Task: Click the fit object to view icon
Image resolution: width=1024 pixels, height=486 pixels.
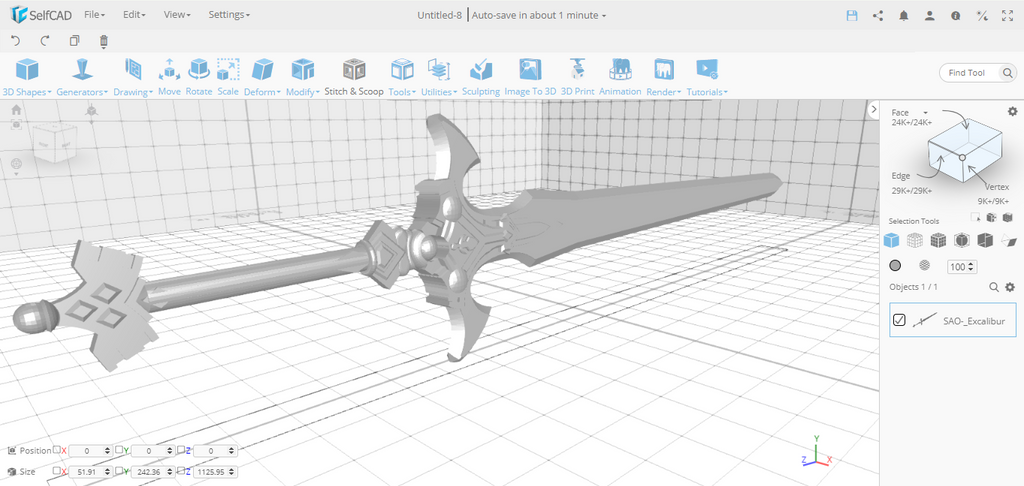Action: pos(16,124)
